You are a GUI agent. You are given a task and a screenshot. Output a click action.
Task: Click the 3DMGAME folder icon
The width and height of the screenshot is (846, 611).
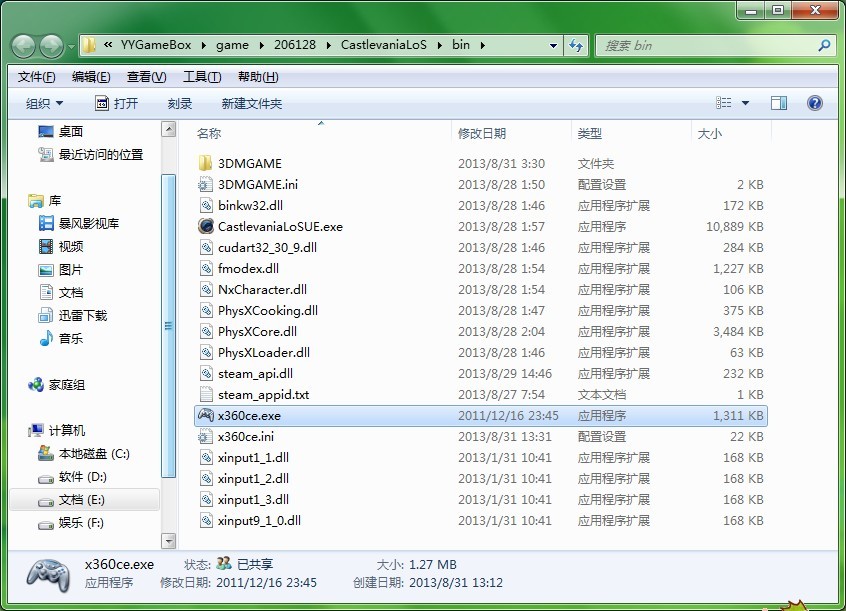pos(205,163)
